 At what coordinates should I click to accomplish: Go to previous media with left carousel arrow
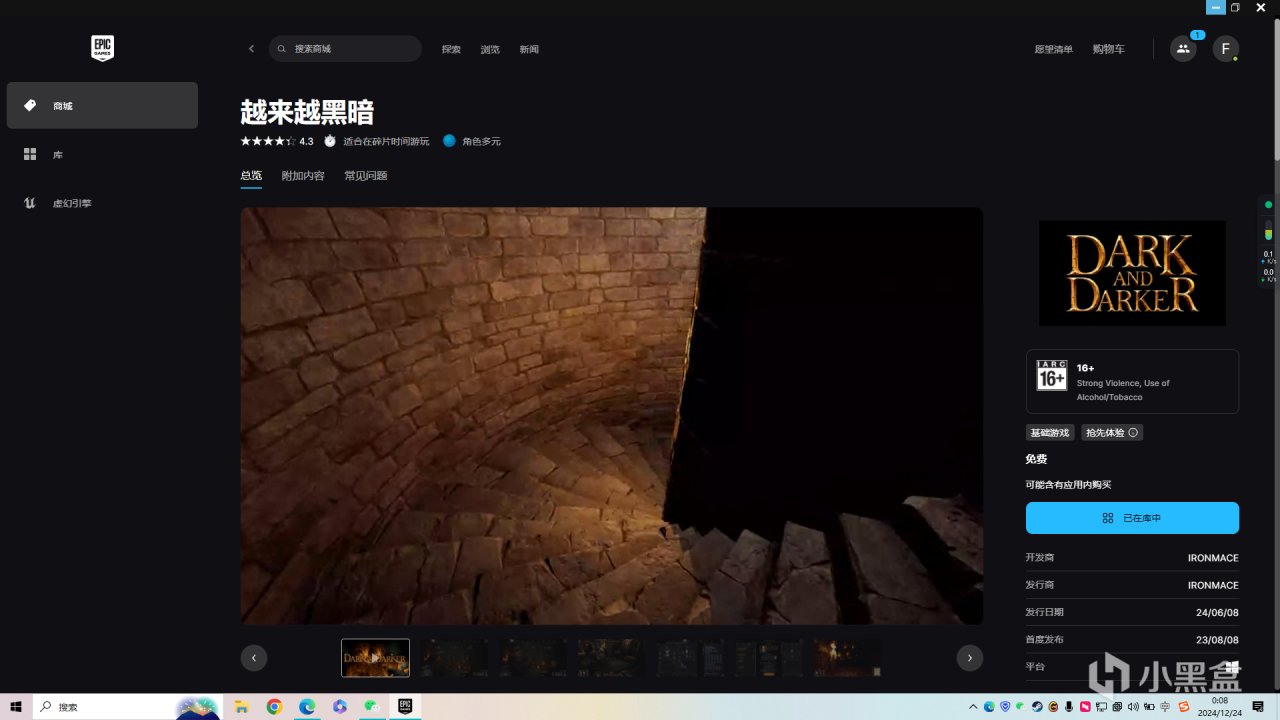(254, 657)
